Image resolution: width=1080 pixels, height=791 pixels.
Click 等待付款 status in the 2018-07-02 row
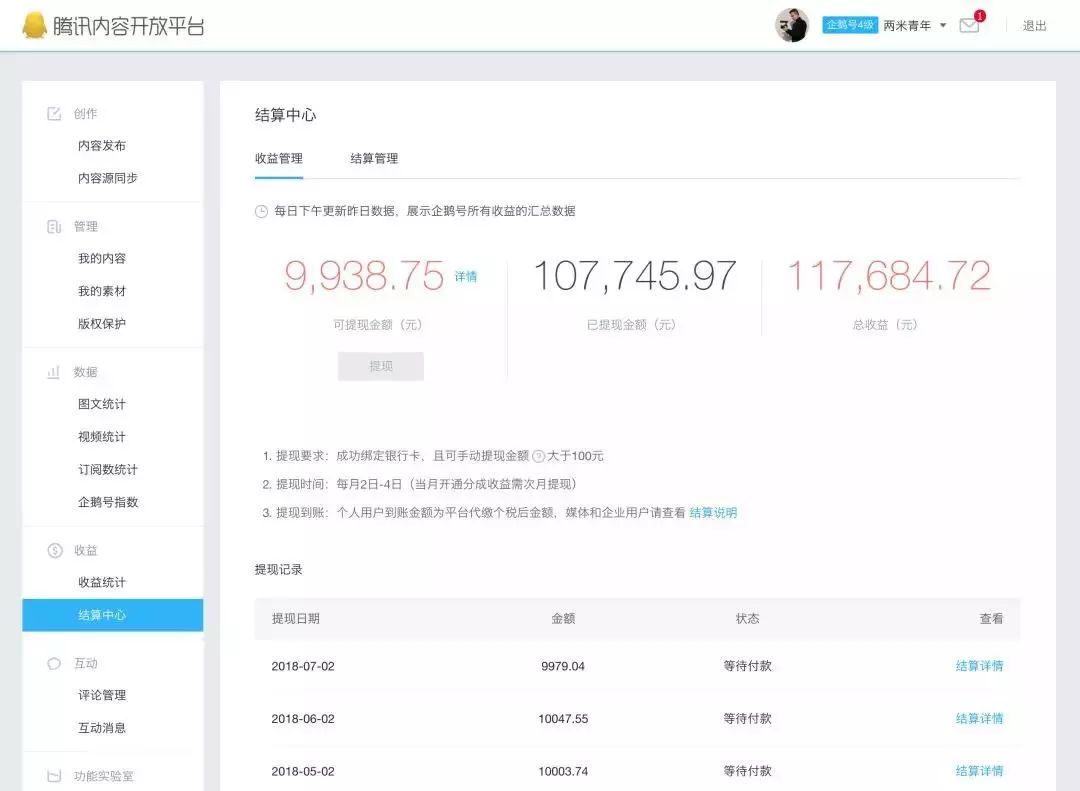coord(747,666)
